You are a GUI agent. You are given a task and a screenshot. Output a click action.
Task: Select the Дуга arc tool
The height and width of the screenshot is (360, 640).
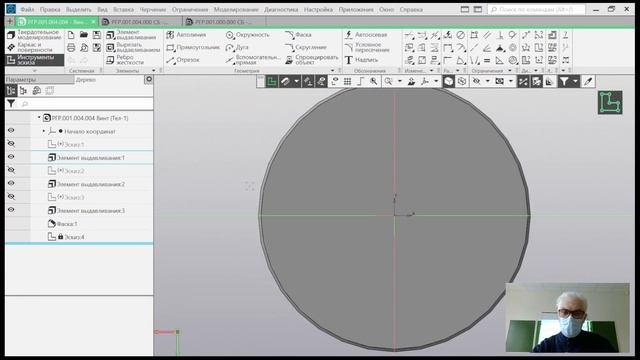tap(237, 47)
